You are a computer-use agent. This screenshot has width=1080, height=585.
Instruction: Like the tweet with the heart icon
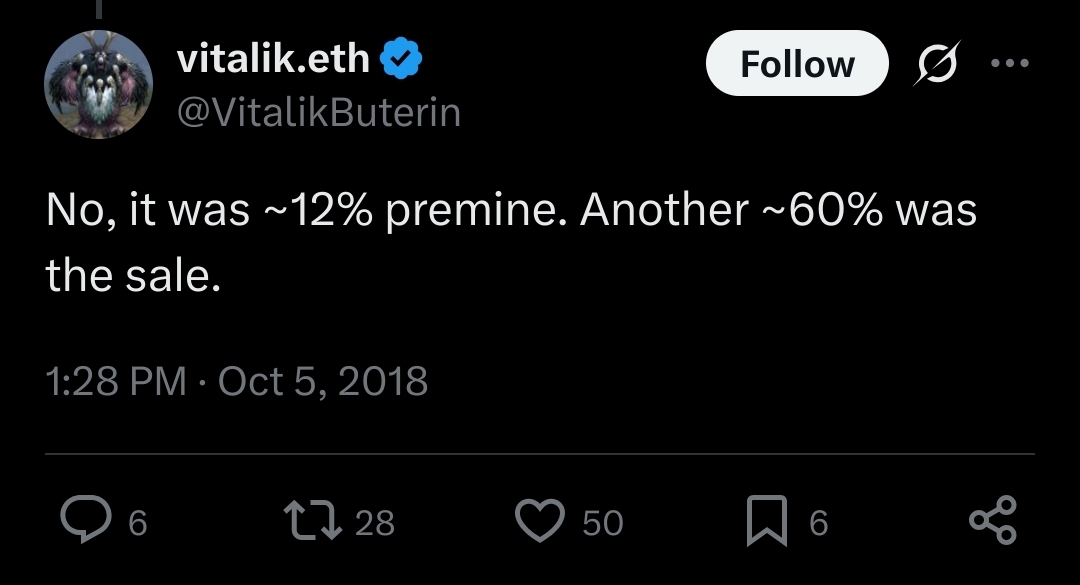pos(540,522)
